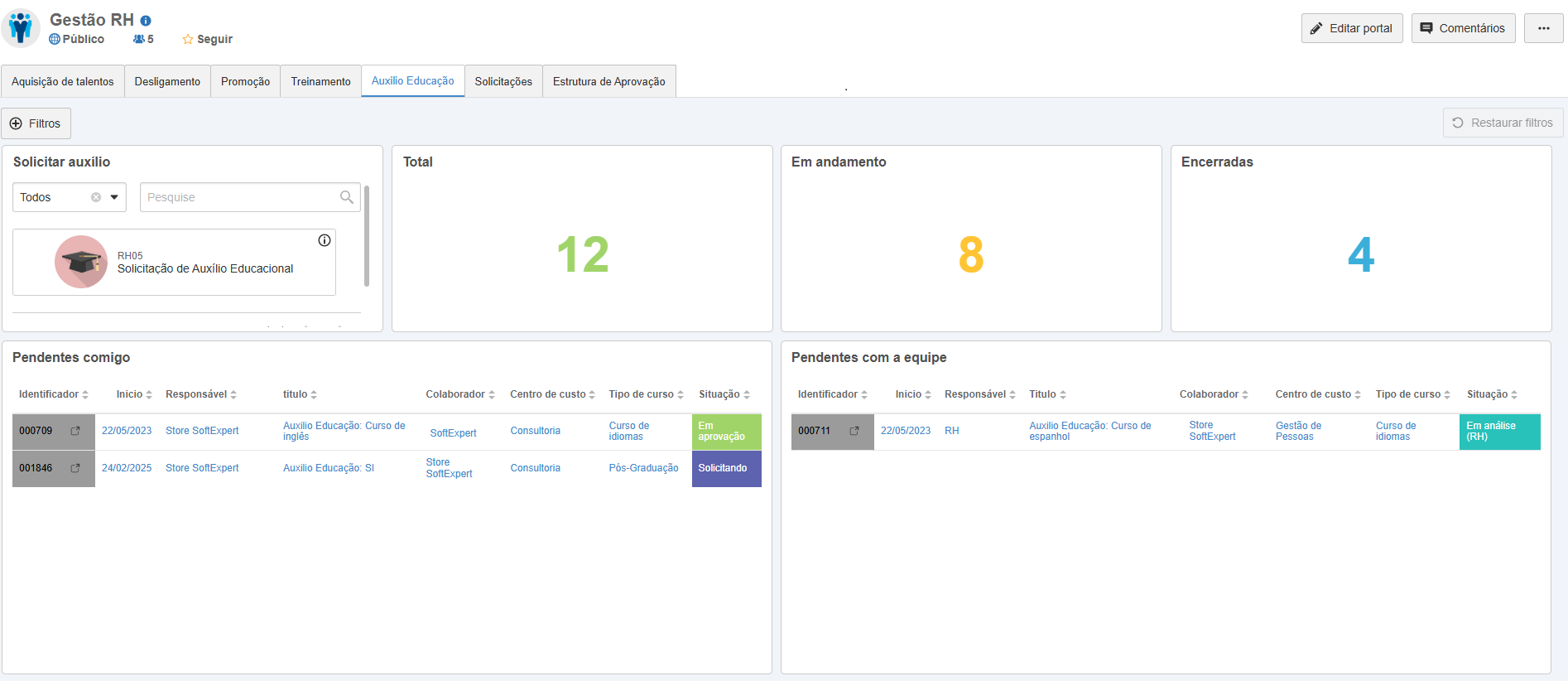Image resolution: width=1568 pixels, height=681 pixels.
Task: Click the Solicitar auxílio panel scrollbar
Action: tap(367, 236)
